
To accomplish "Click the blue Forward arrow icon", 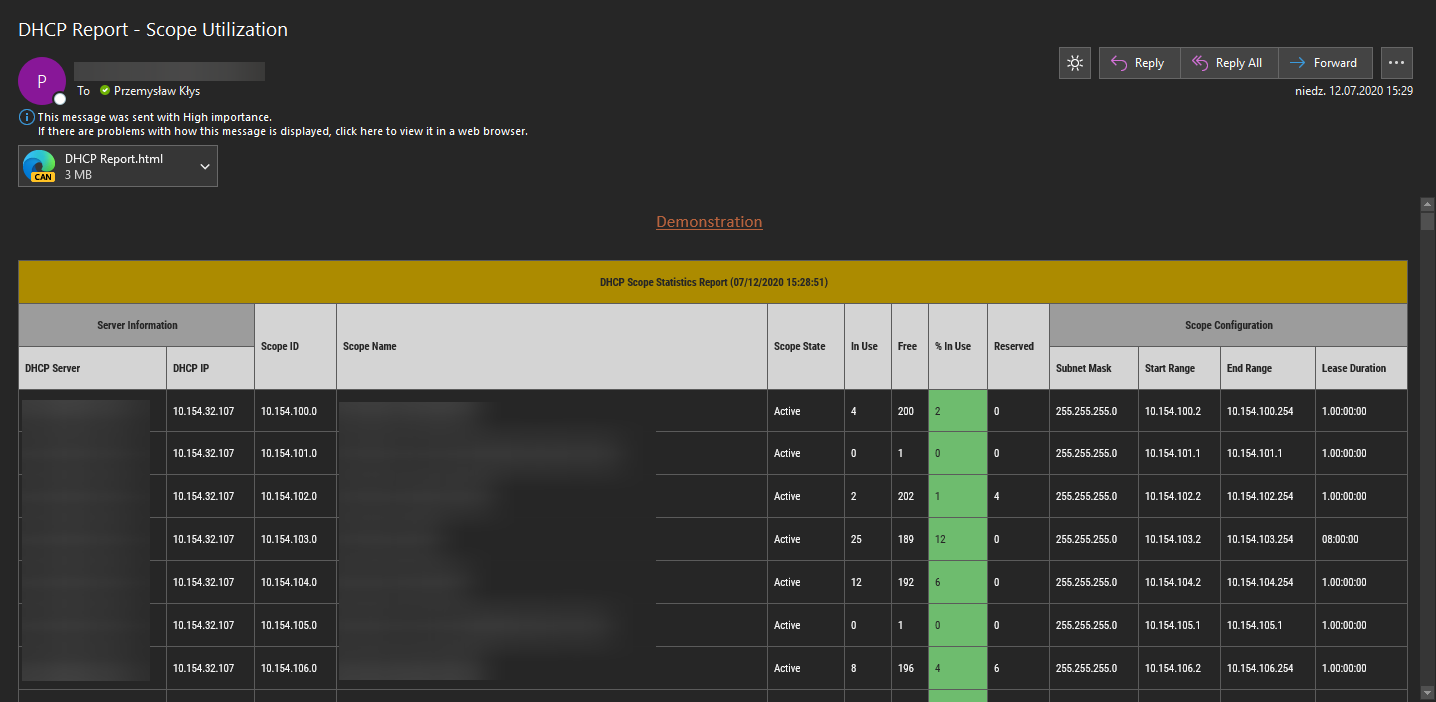I will tap(1297, 62).
